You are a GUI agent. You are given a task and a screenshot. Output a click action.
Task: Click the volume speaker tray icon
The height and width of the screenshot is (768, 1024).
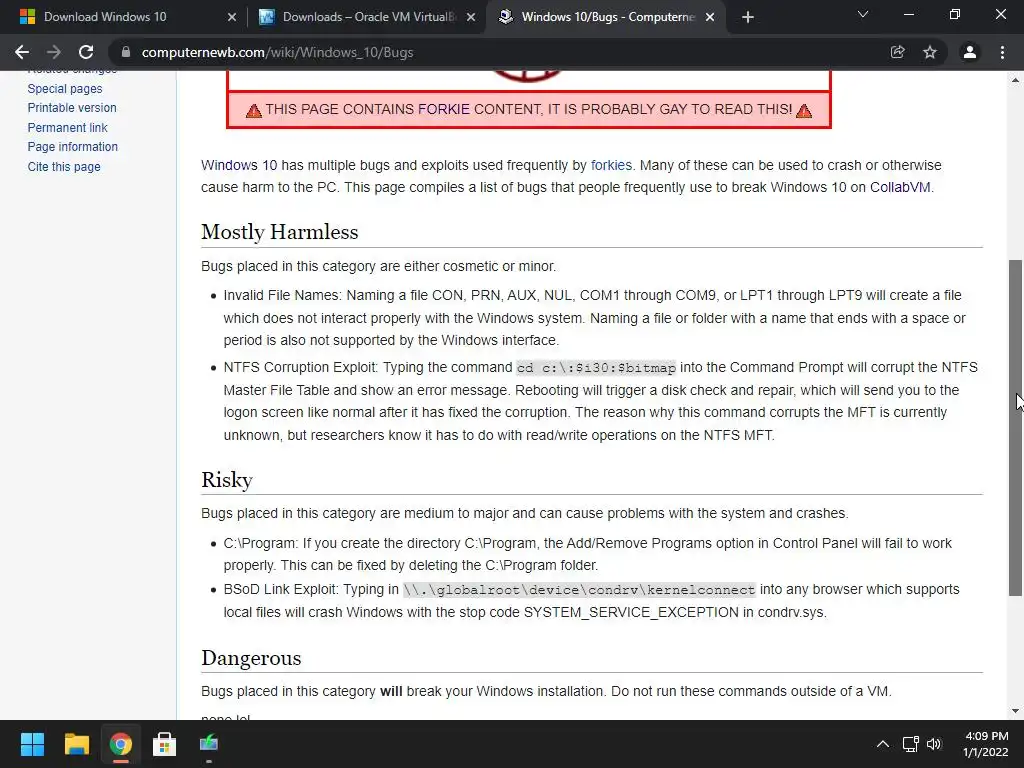[x=934, y=744]
